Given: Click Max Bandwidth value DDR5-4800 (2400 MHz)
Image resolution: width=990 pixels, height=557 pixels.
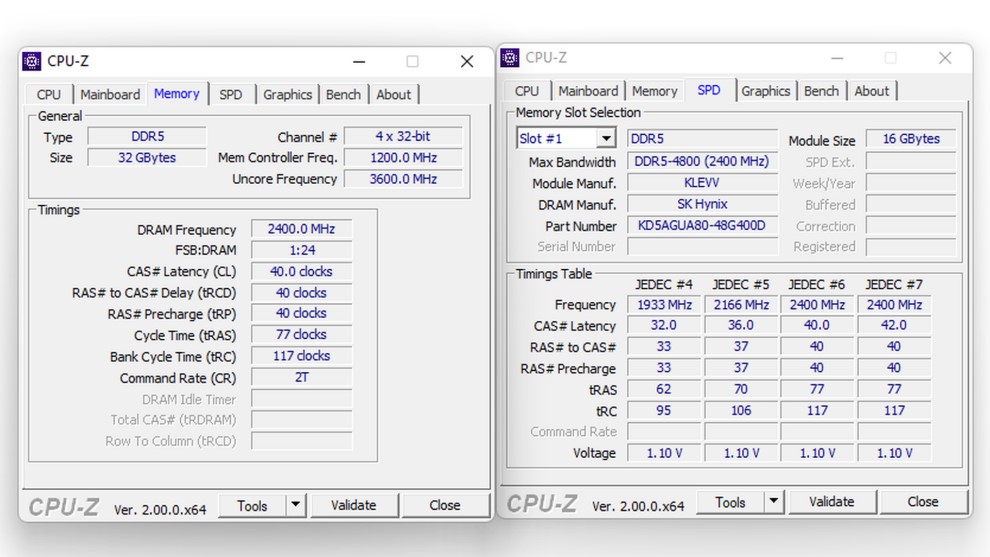Looking at the screenshot, I should pos(702,161).
